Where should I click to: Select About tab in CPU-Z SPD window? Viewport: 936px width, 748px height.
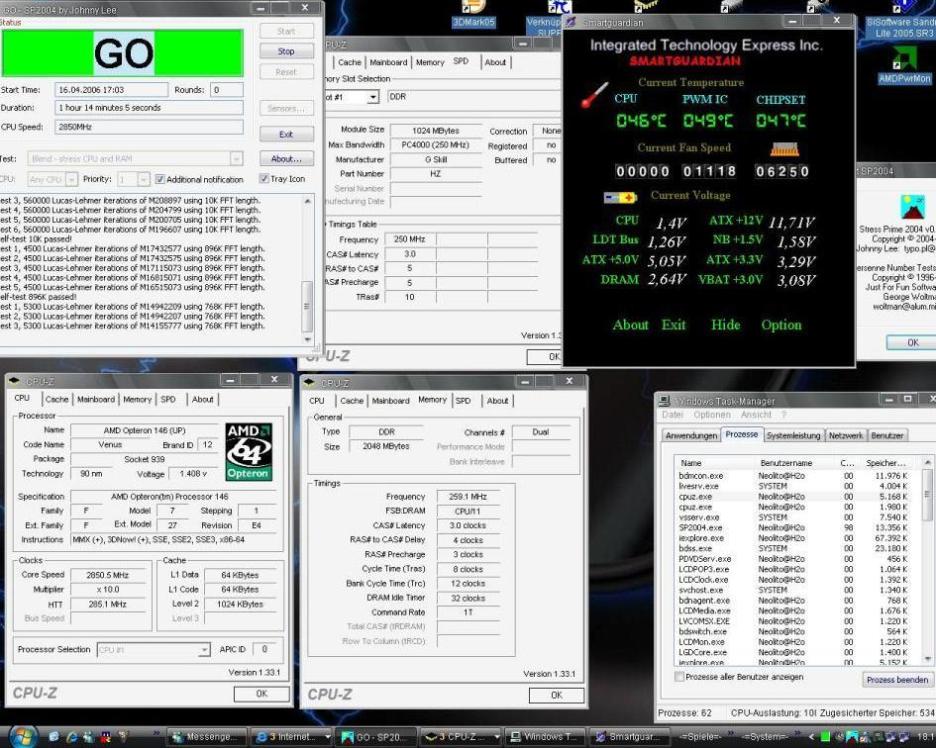tap(495, 62)
